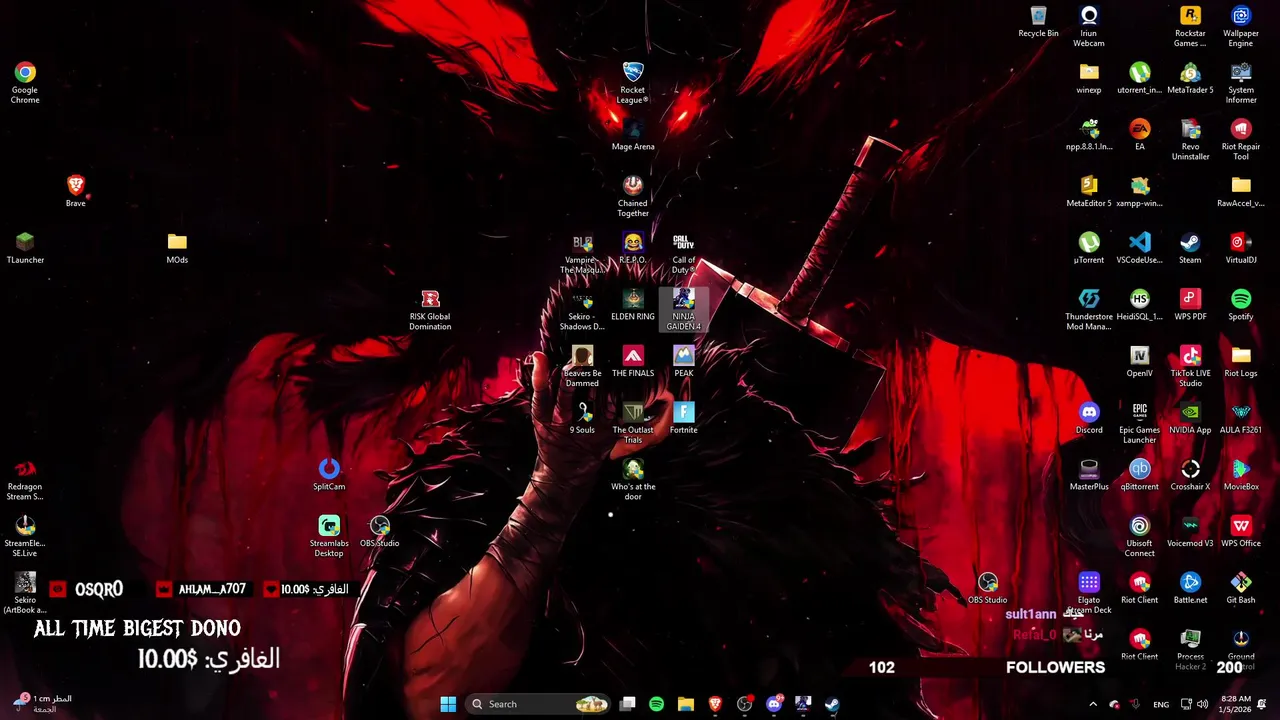
Task: Select the MetaEditor 5 shortcut
Action: click(1089, 191)
